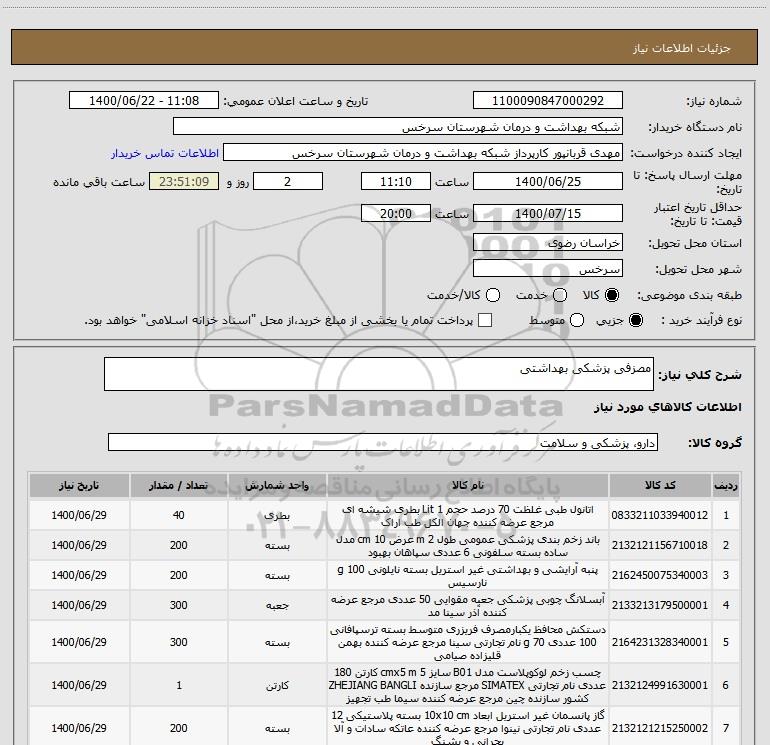
Task: Click the اتانول طبی product name cell
Action: (x=468, y=516)
